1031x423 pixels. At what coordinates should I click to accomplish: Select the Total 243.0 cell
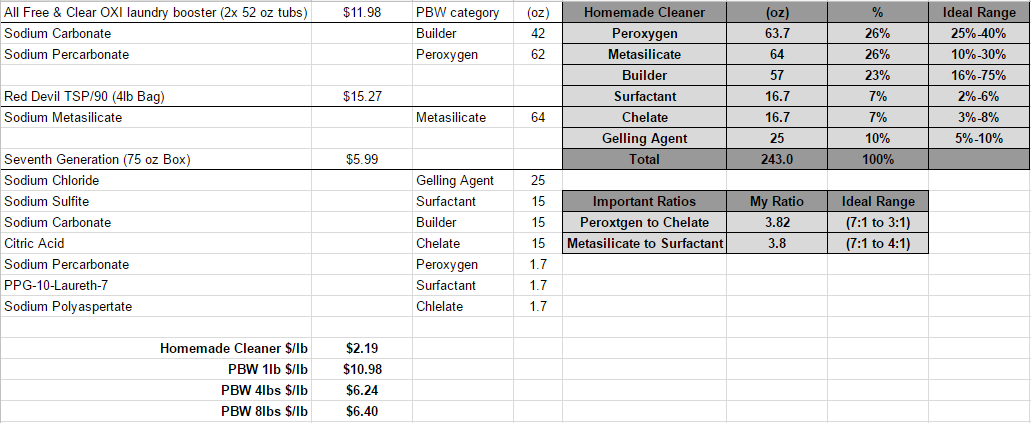click(777, 160)
